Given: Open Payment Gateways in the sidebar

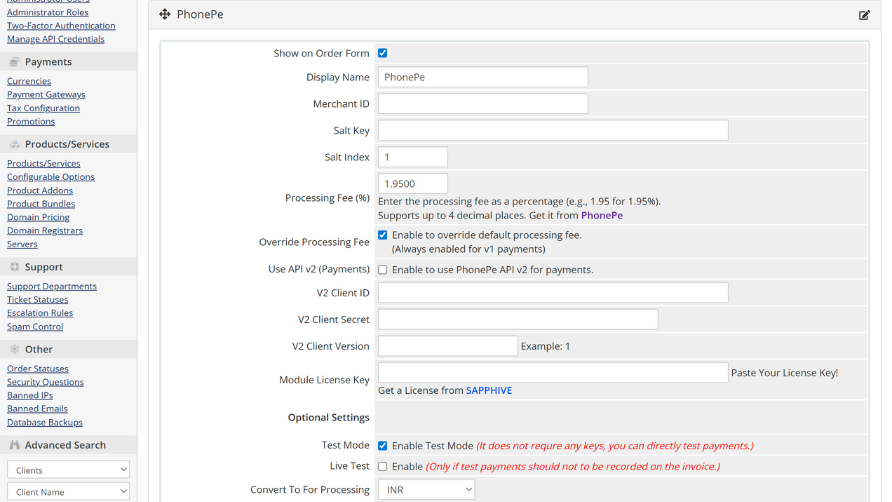Looking at the screenshot, I should pos(46,95).
